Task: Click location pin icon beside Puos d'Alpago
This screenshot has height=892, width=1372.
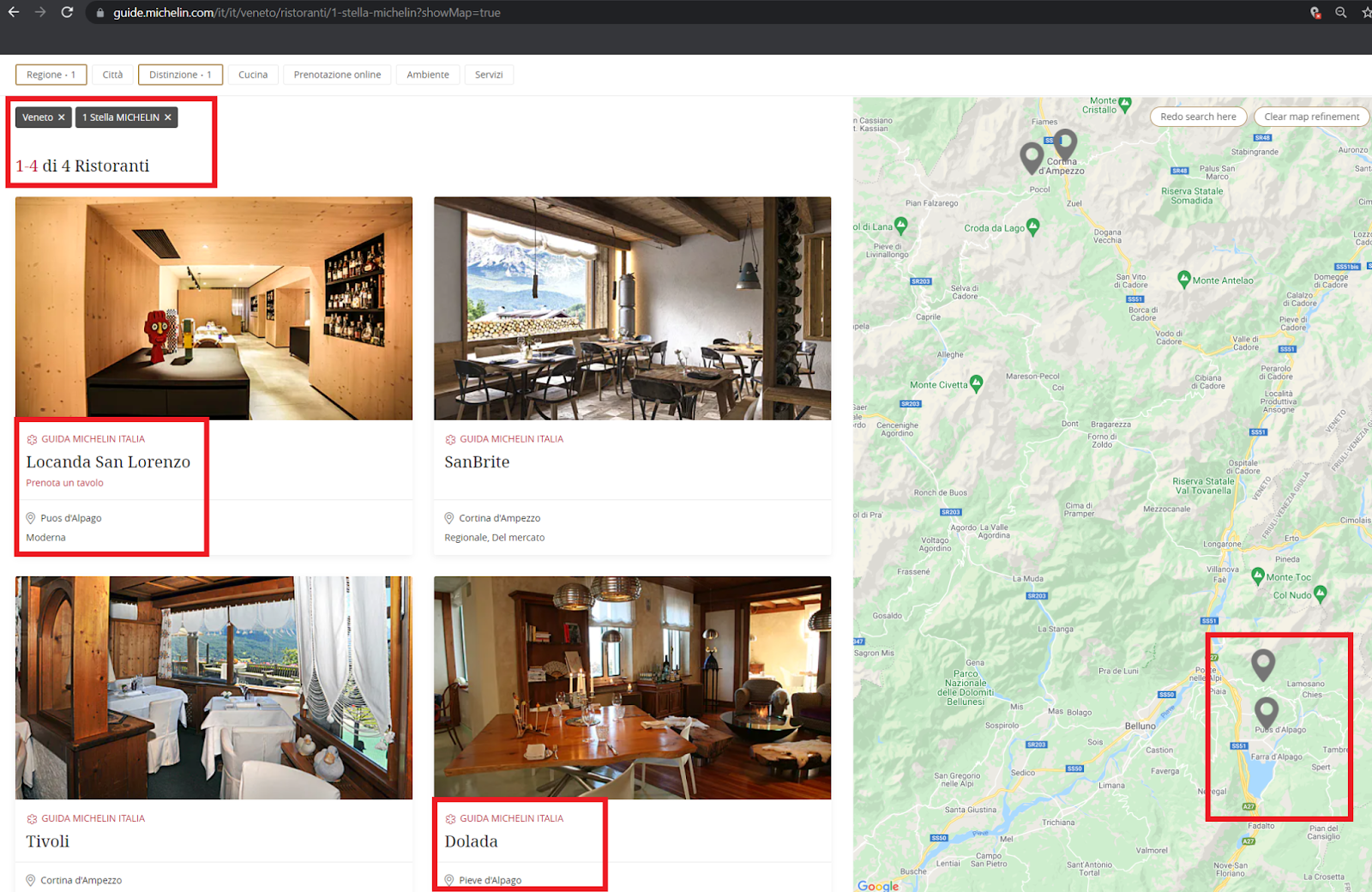Action: [31, 518]
